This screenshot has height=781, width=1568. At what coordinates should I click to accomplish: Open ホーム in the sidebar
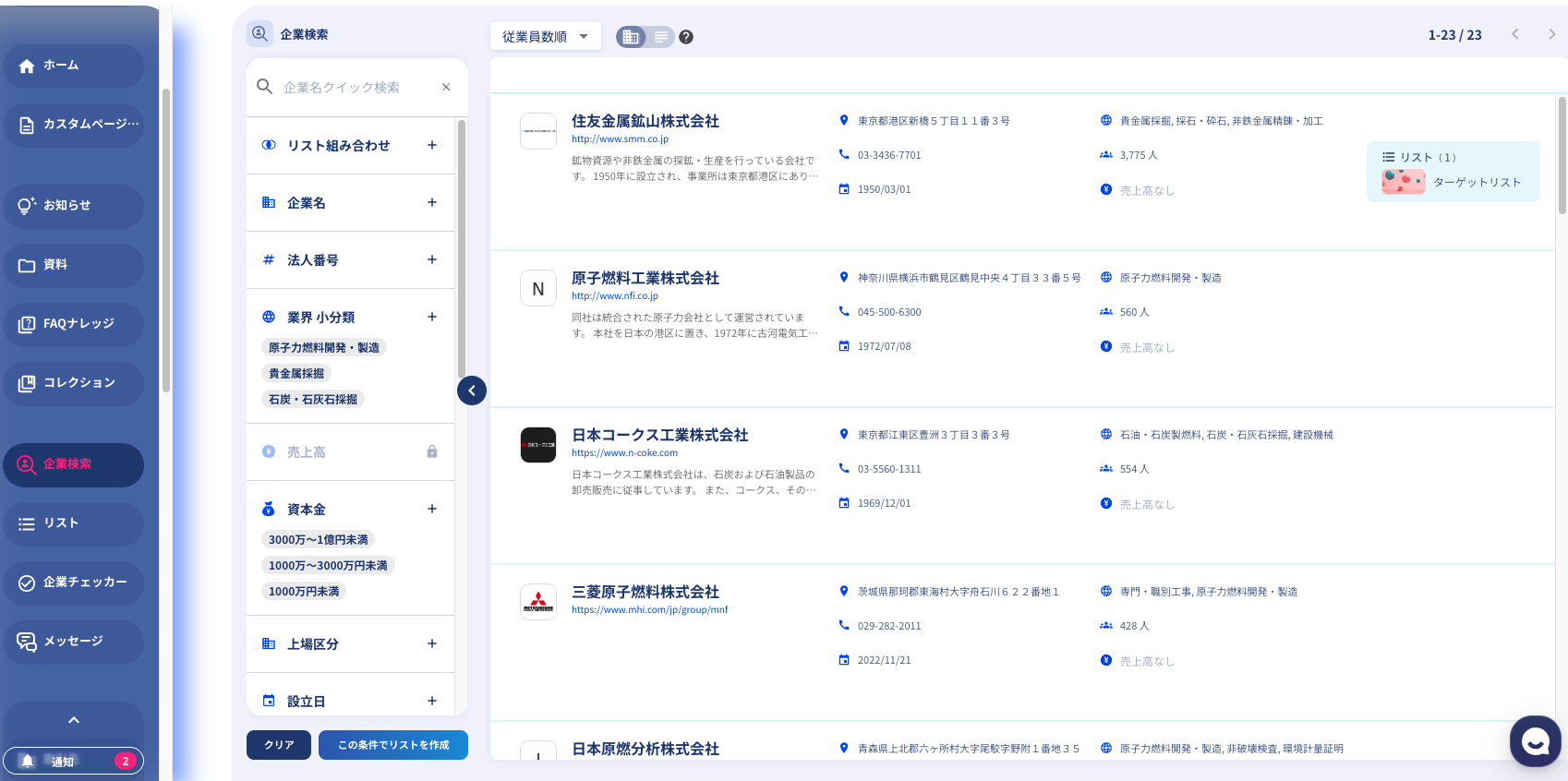(73, 66)
